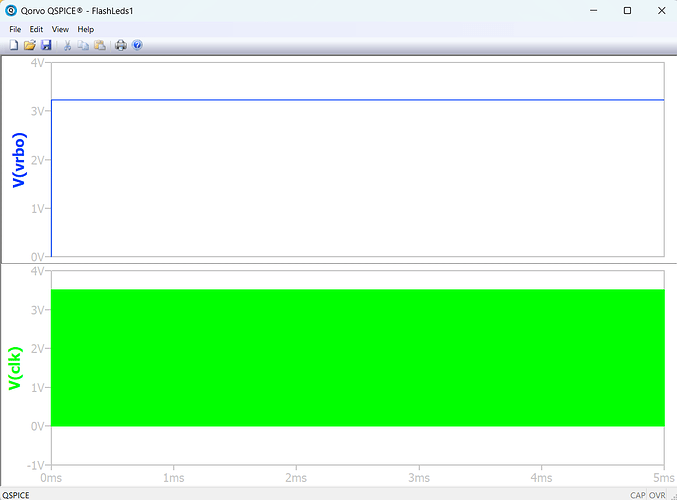The image size is (677, 500).
Task: Click the 0ms time axis label
Action: [51, 478]
